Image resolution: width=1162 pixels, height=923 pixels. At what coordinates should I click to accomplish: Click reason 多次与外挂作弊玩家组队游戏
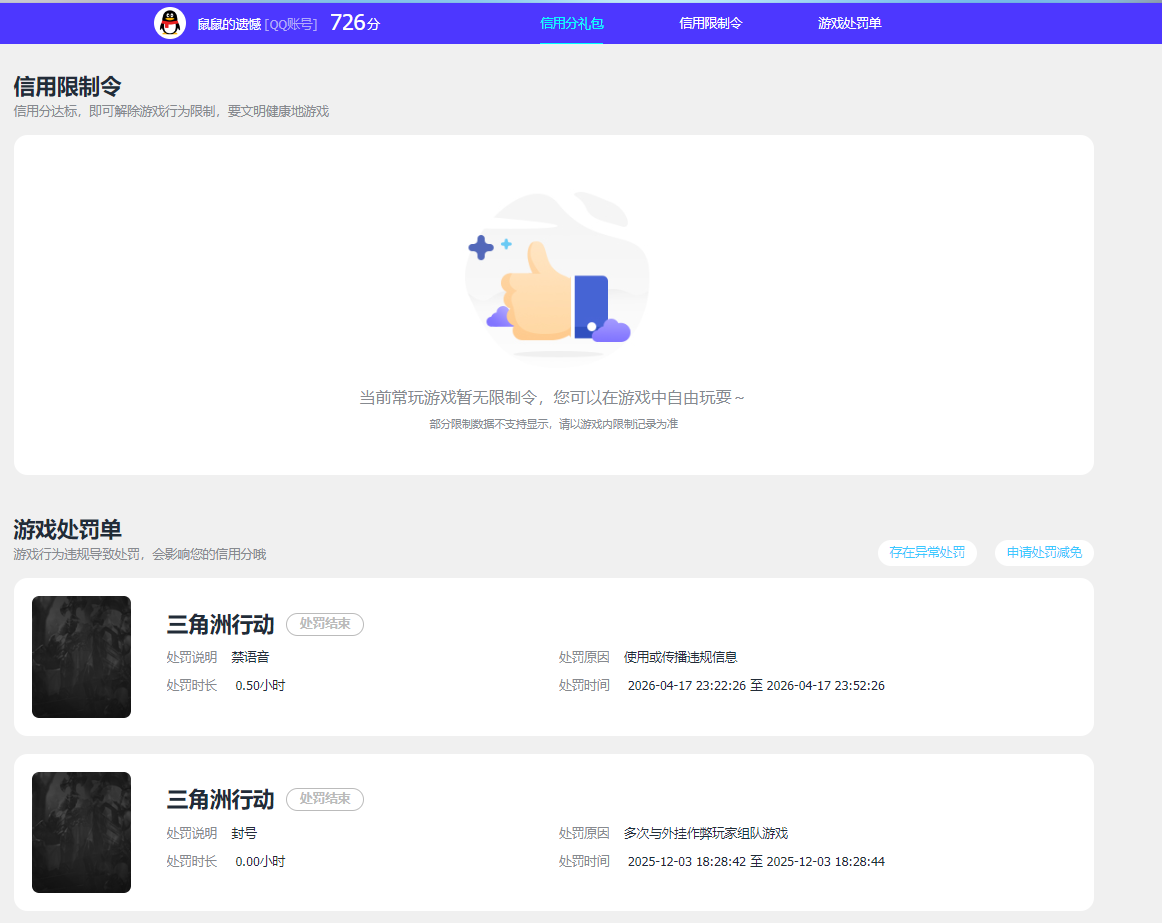coord(706,833)
